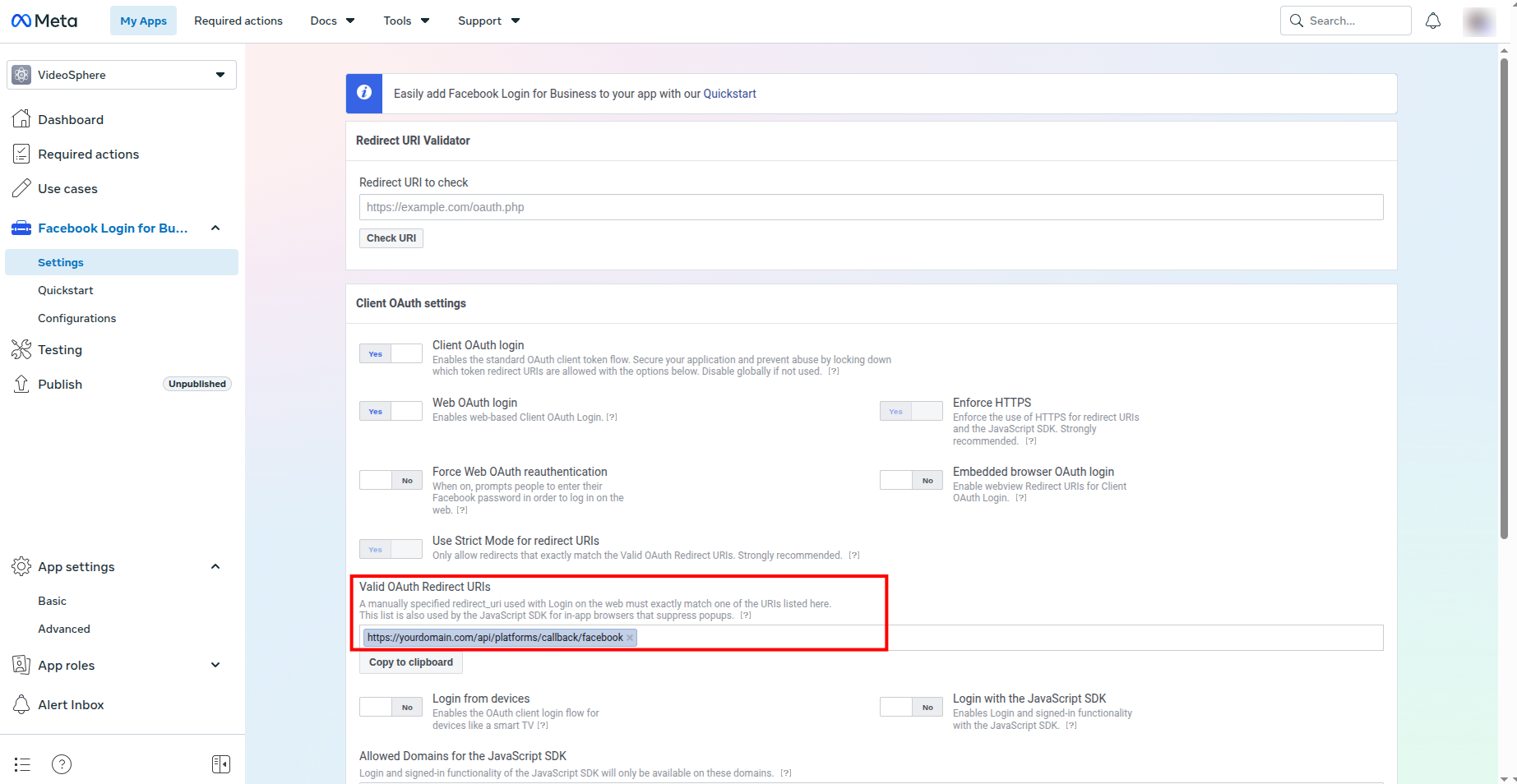Collapse sidebar with the panel icon
This screenshot has width=1517, height=784.
(x=221, y=764)
